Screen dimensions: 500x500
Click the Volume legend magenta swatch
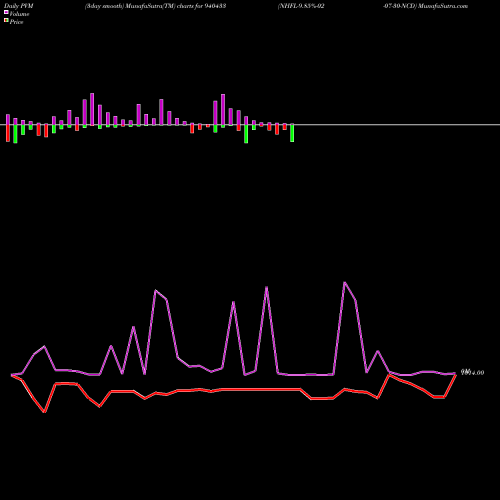(6, 12)
